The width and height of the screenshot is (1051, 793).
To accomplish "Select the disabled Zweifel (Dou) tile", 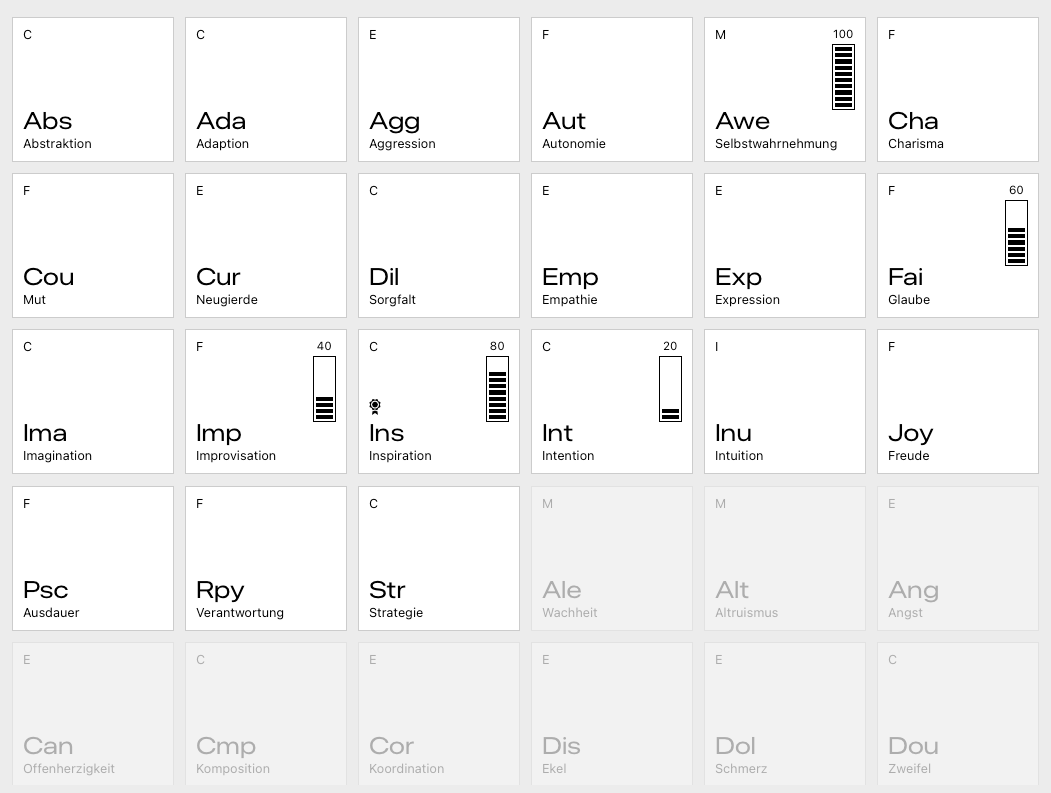I will click(958, 714).
